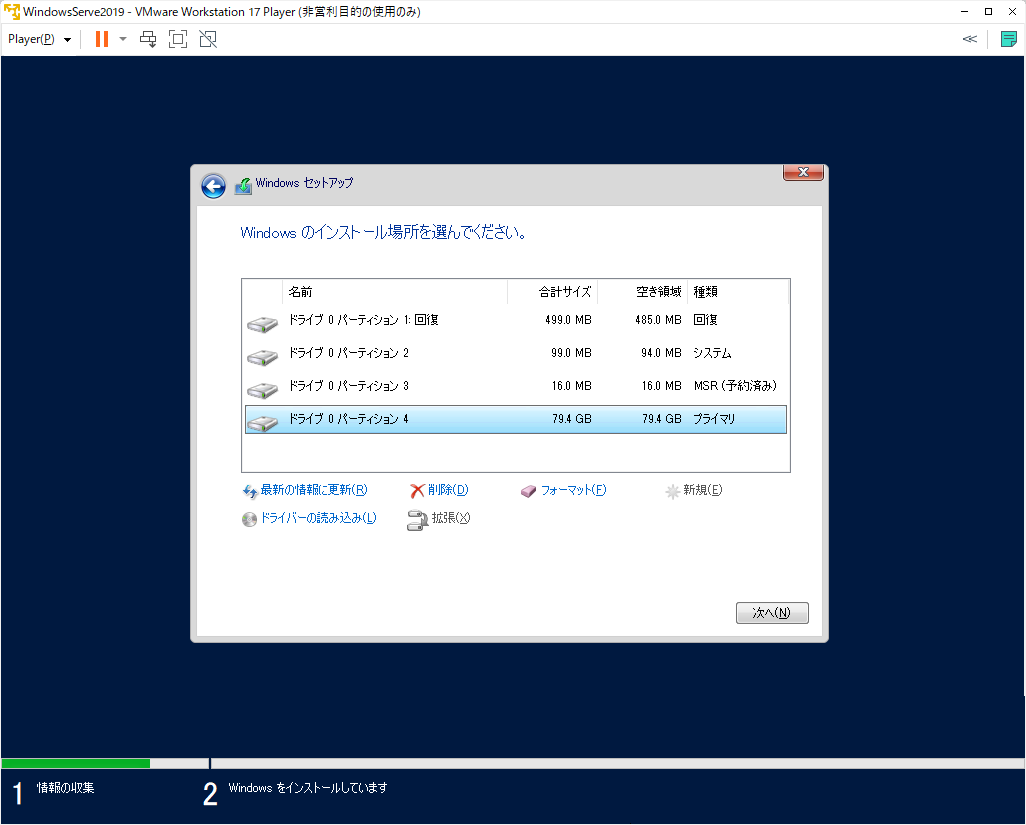
Task: Click the star icon for new partition
Action: point(673,491)
